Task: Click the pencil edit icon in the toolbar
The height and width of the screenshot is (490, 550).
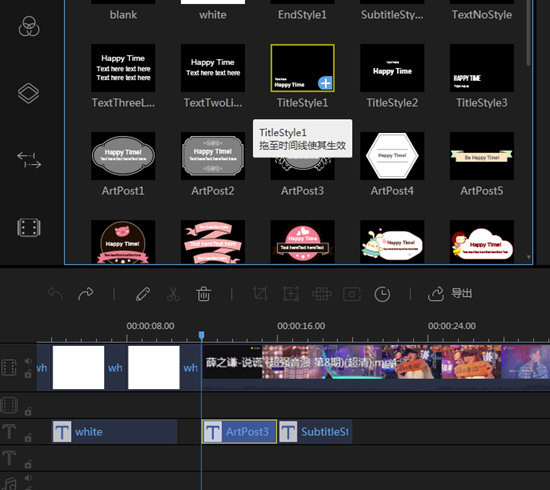Action: click(x=143, y=294)
